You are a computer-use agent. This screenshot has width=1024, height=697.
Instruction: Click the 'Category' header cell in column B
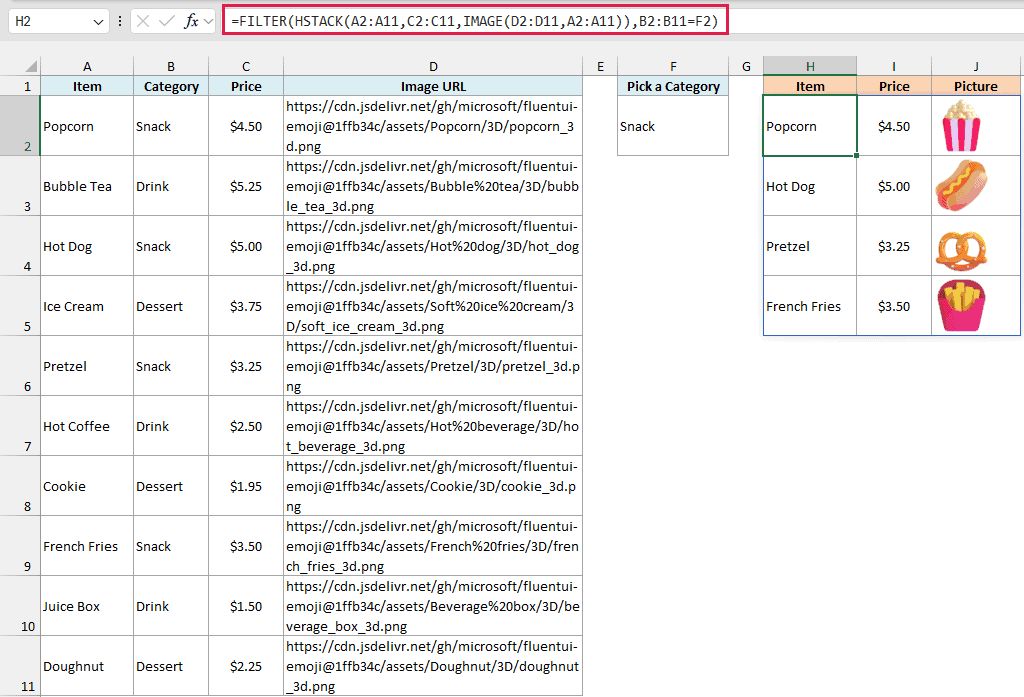tap(171, 86)
